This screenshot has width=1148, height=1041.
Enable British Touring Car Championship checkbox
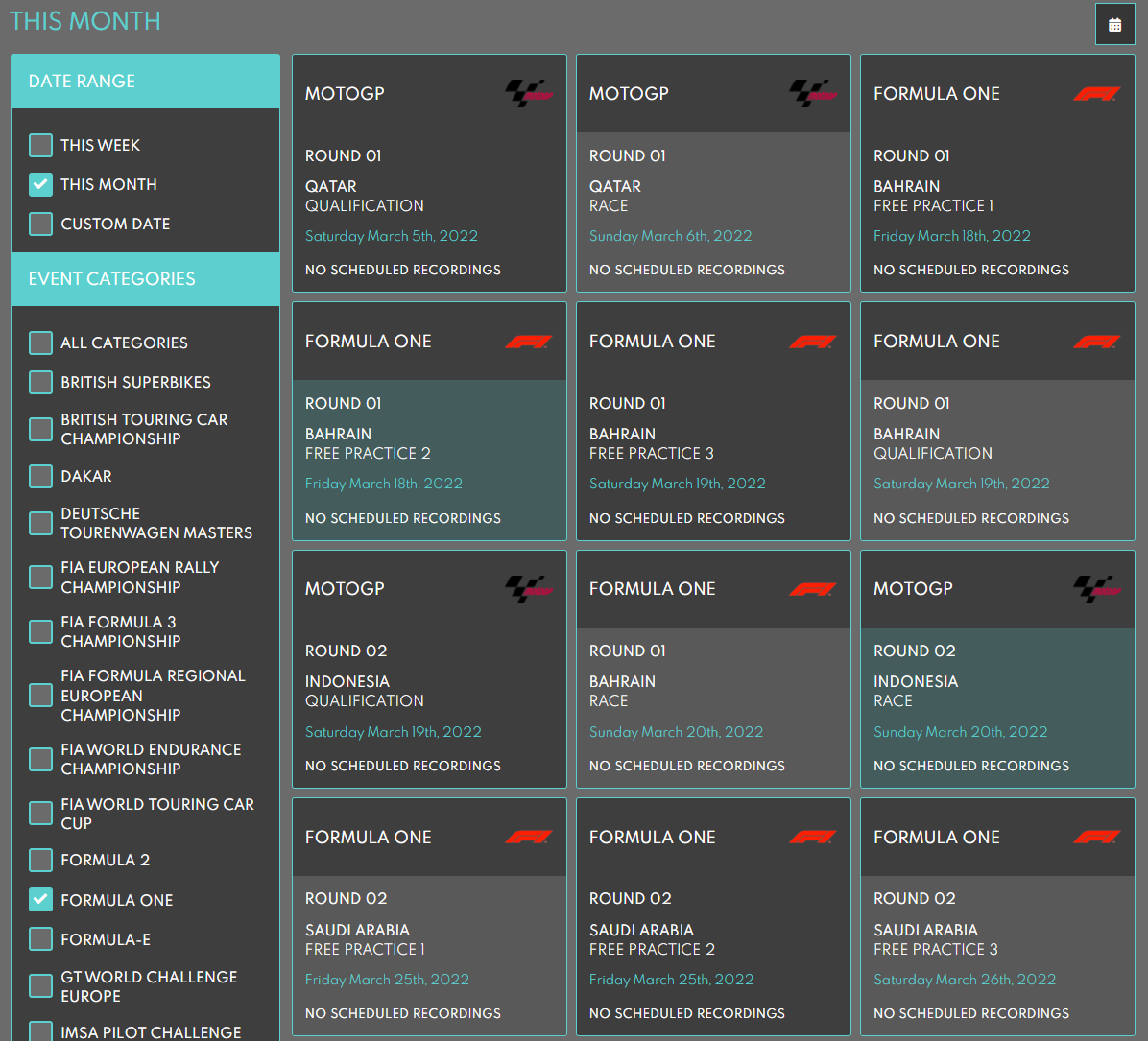[x=40, y=429]
